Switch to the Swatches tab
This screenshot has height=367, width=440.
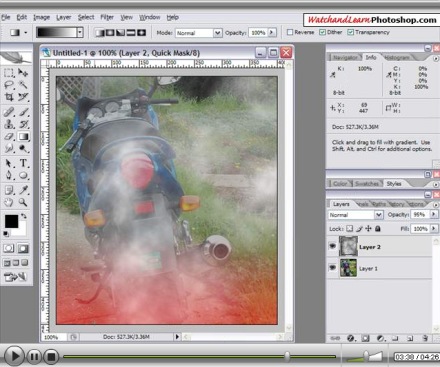(x=366, y=184)
